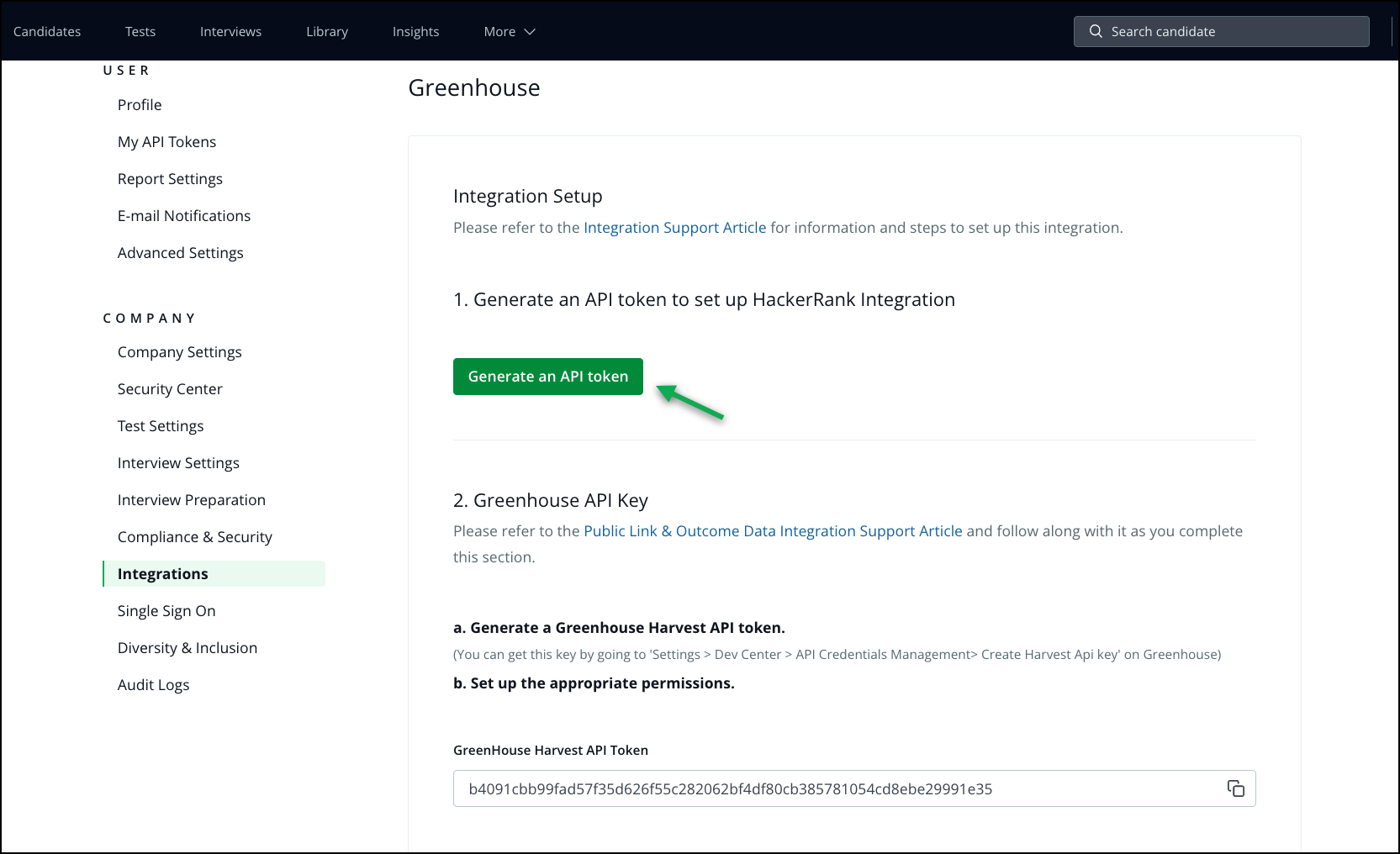Image resolution: width=1400 pixels, height=854 pixels.
Task: Select Integrations in the sidebar
Action: 214,574
